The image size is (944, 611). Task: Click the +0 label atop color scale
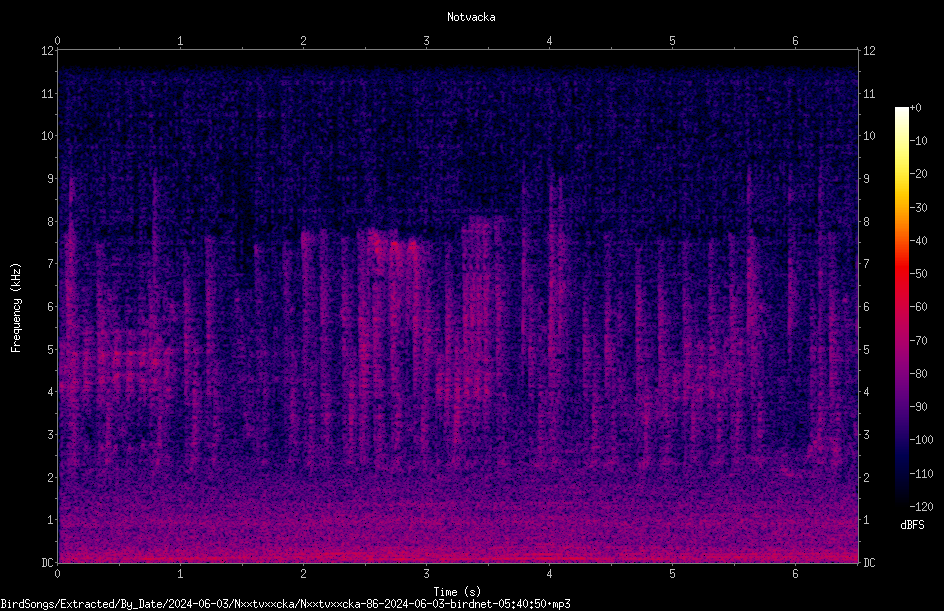tap(916, 108)
